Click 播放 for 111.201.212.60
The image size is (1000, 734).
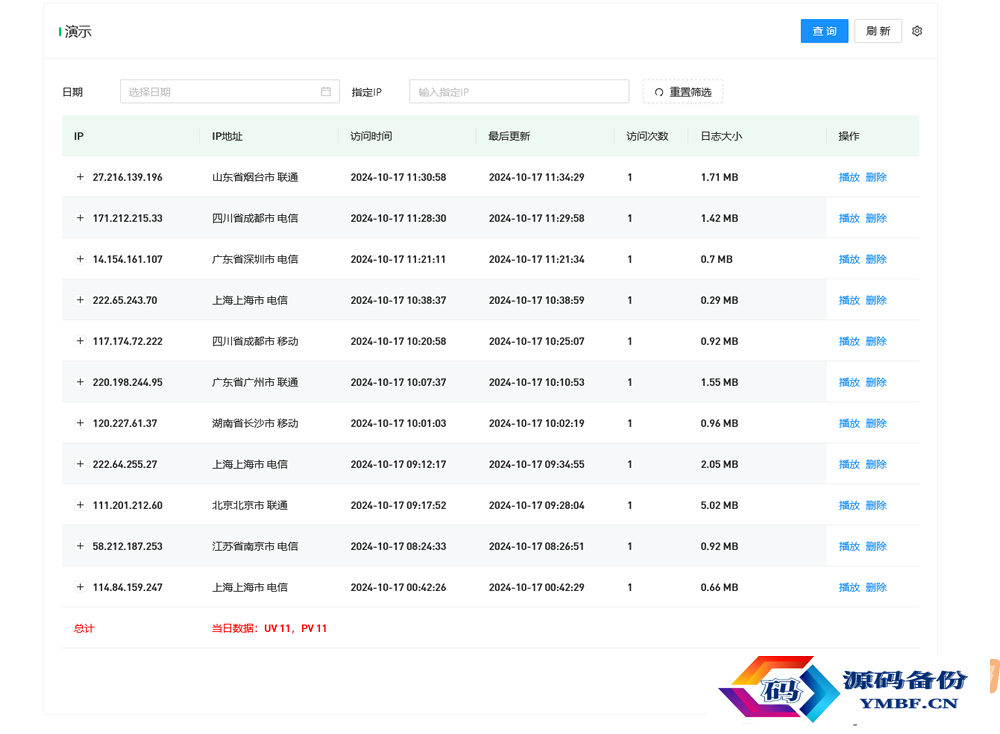point(849,505)
